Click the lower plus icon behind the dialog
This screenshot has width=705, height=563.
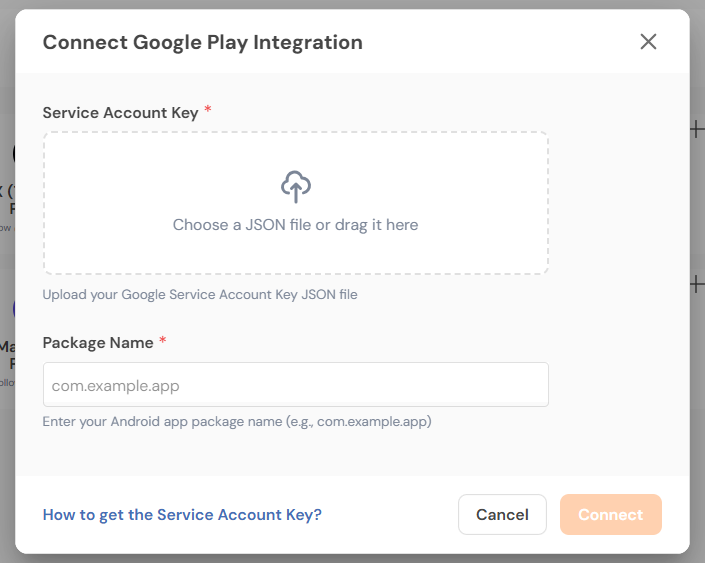(x=697, y=285)
